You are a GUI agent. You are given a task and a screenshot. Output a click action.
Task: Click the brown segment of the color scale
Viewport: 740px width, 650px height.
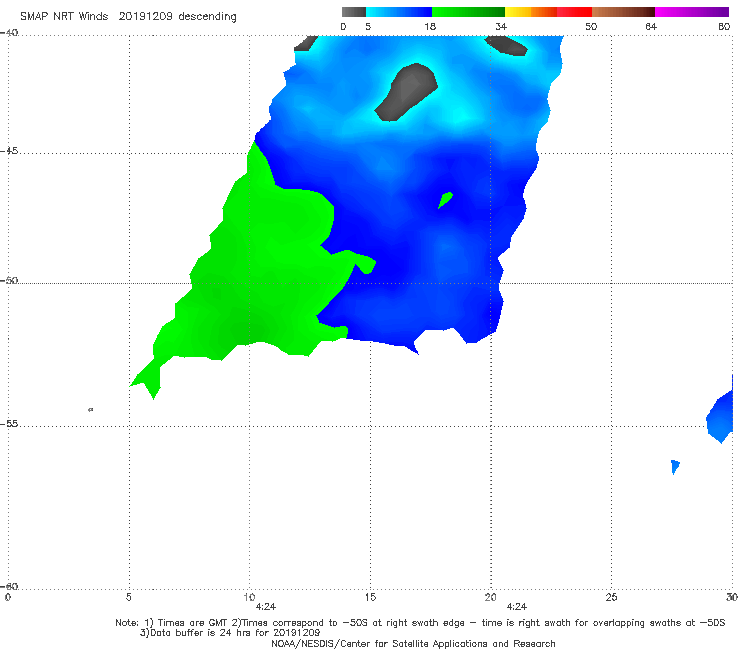tap(623, 12)
